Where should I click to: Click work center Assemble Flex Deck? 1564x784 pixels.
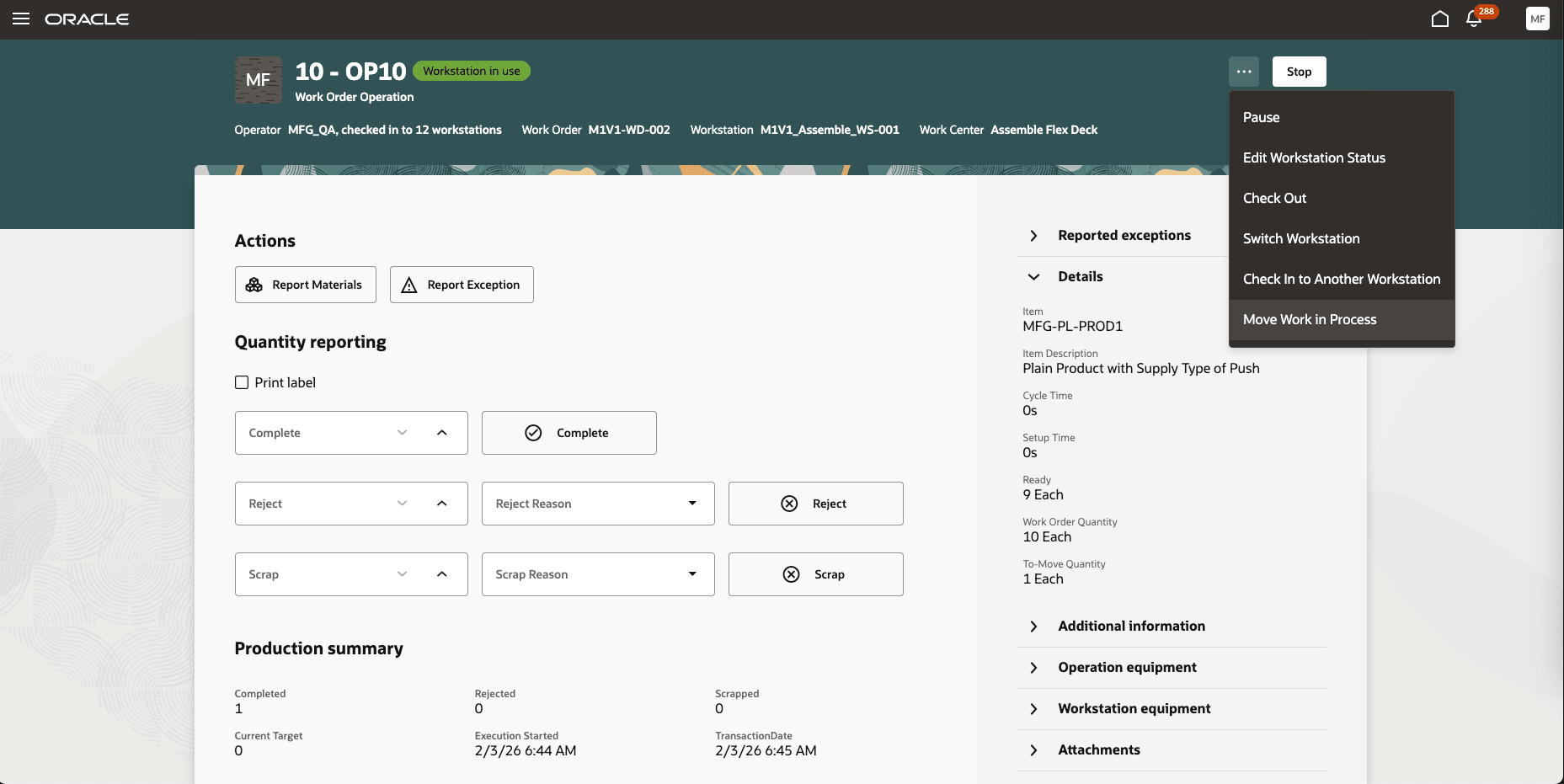click(1044, 130)
